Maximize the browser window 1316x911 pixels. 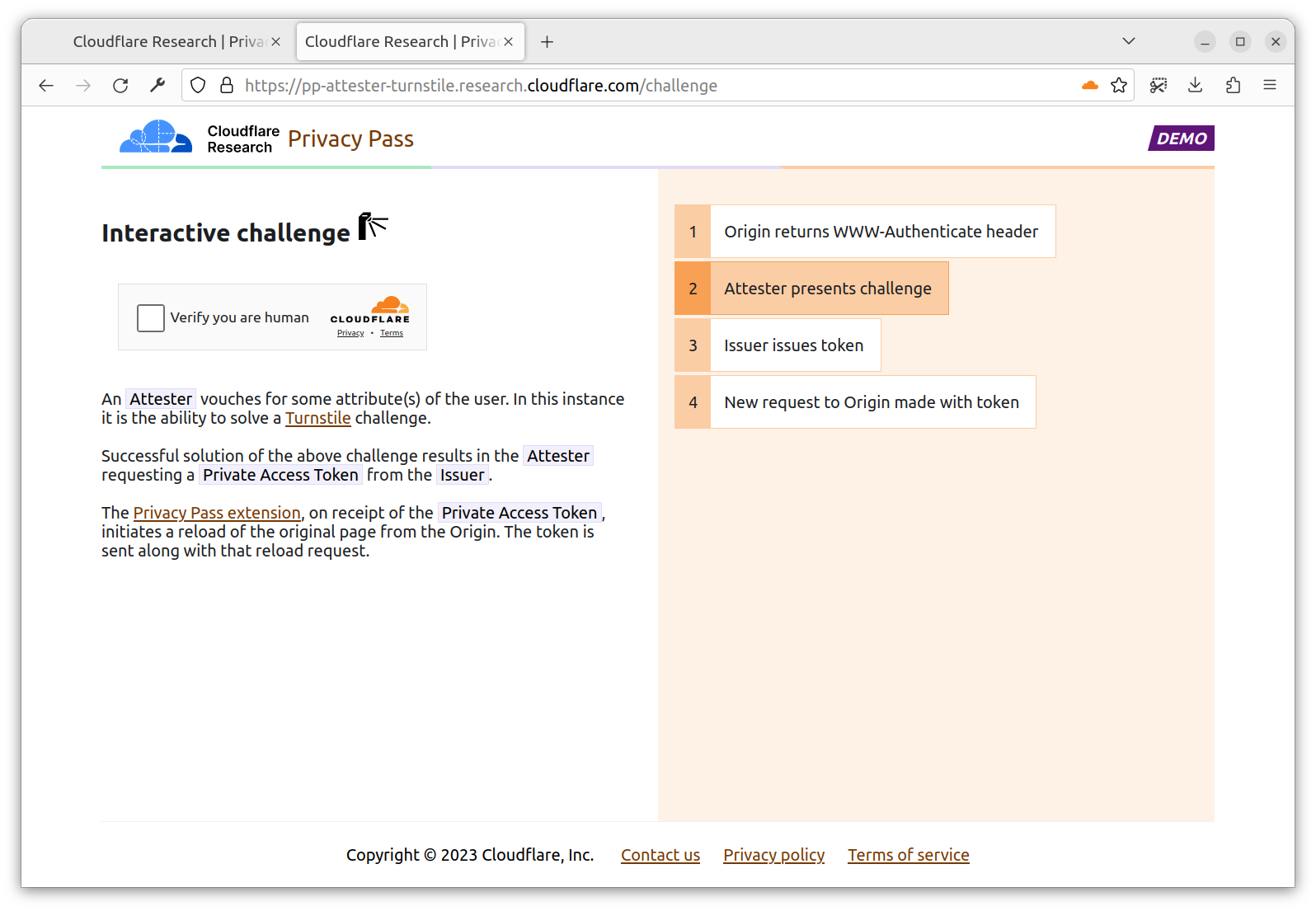tap(1240, 41)
